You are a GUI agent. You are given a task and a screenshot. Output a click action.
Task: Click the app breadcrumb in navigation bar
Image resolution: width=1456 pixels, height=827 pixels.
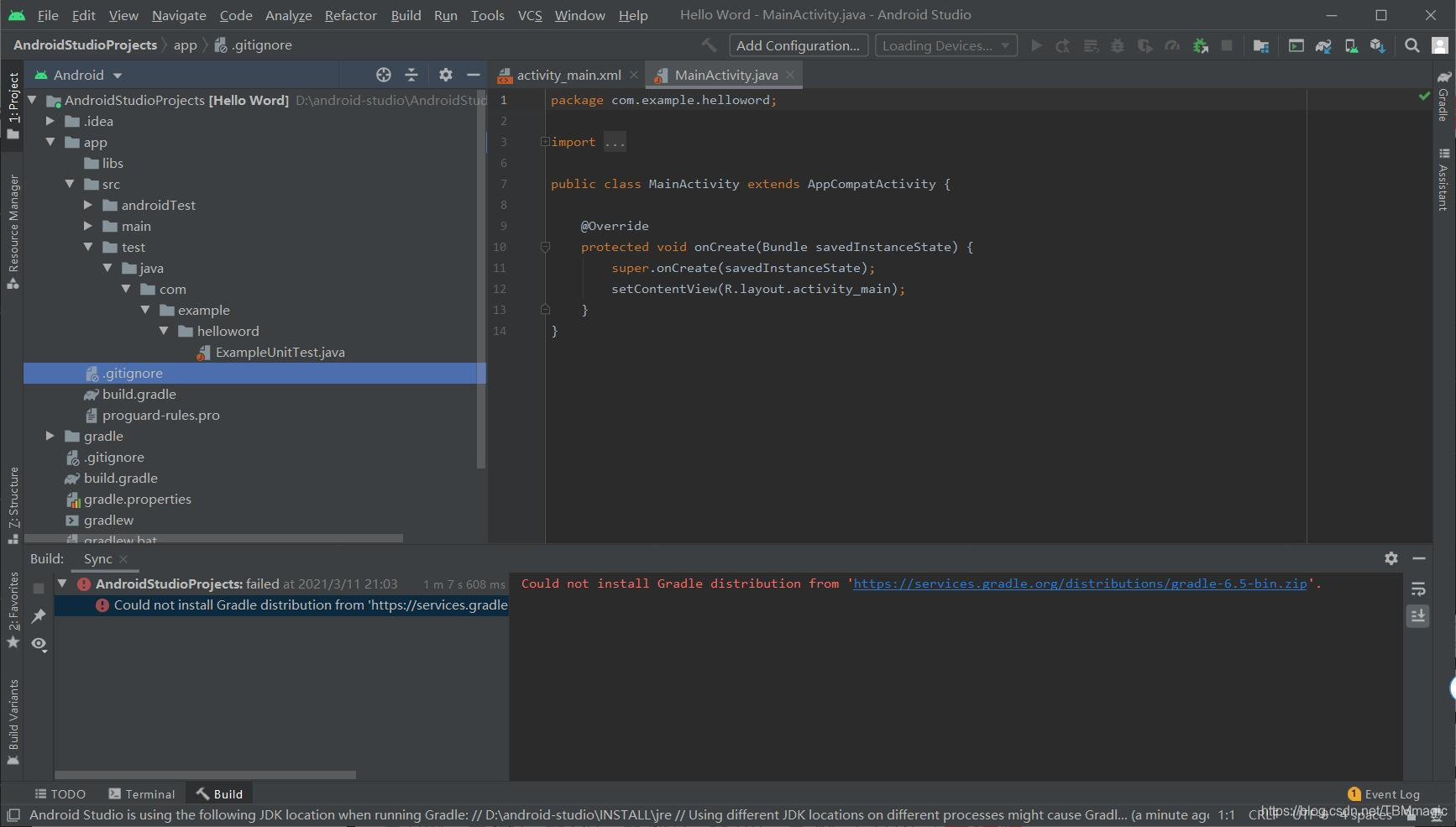[x=186, y=45]
